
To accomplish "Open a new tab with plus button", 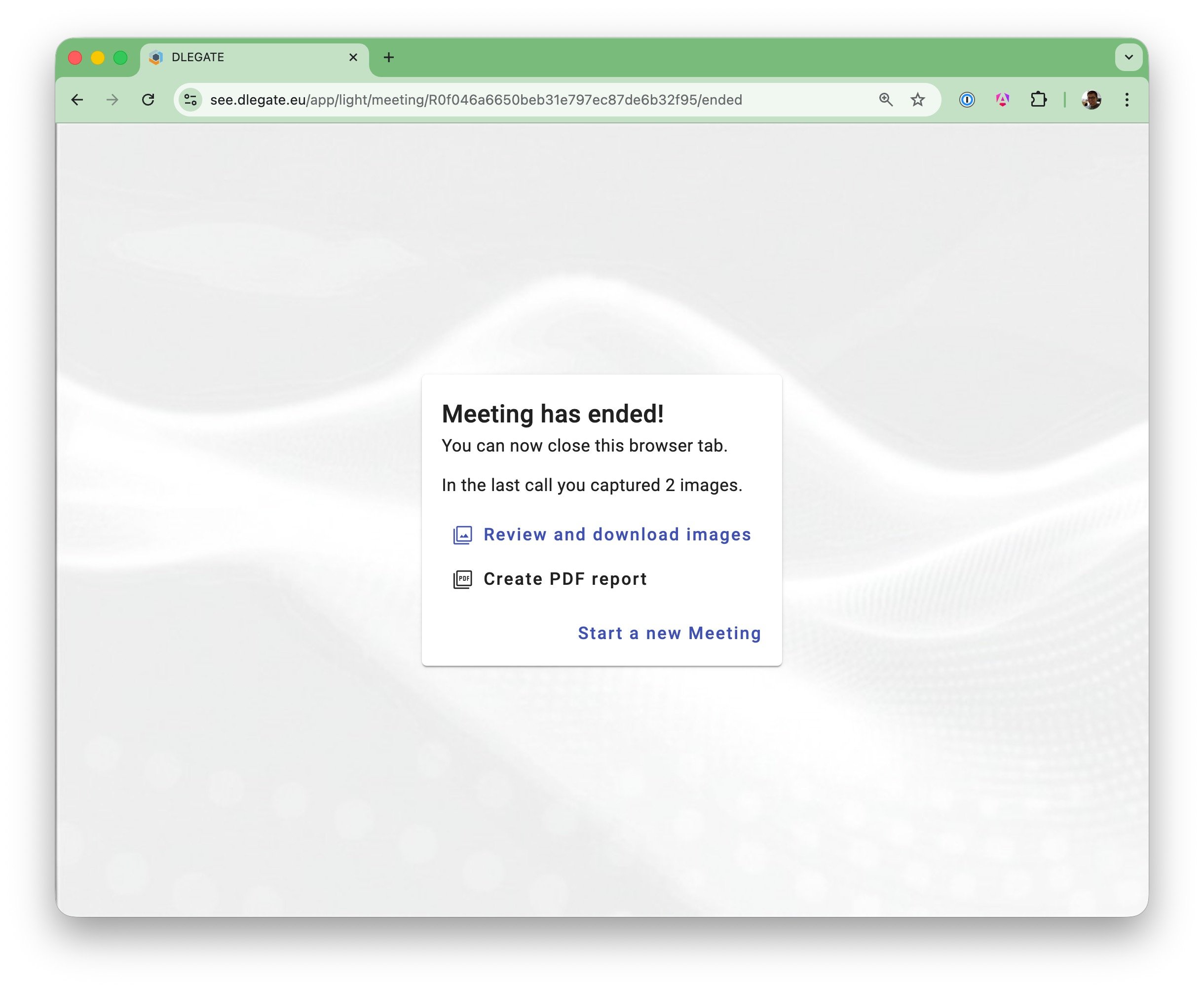I will (x=389, y=57).
